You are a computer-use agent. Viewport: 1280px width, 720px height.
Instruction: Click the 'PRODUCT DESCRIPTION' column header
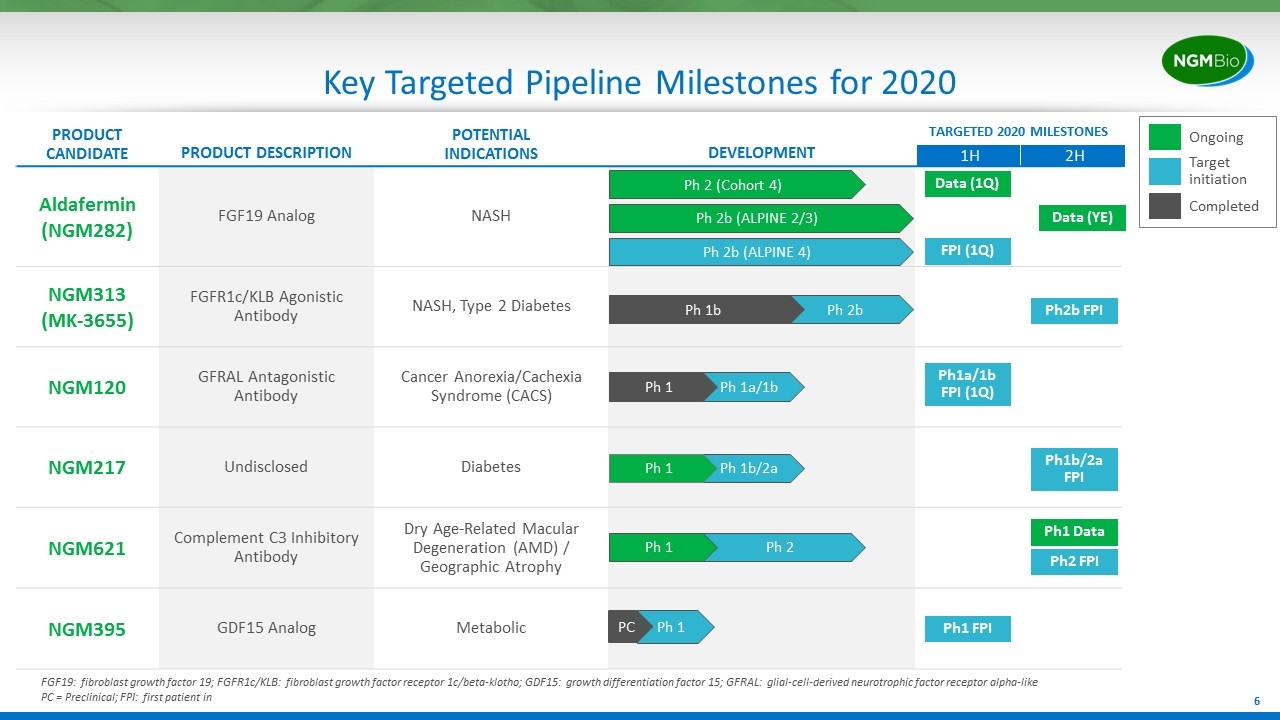pos(266,153)
